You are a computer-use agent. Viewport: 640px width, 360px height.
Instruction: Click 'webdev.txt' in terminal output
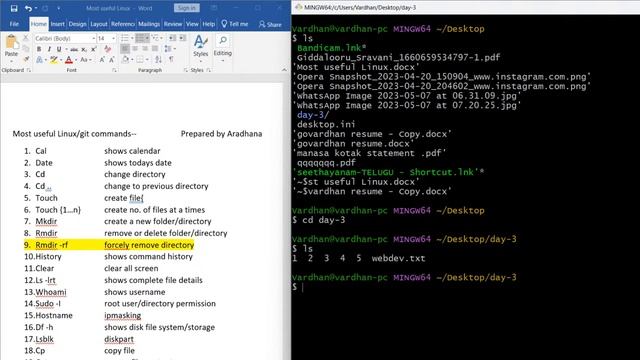click(x=398, y=258)
